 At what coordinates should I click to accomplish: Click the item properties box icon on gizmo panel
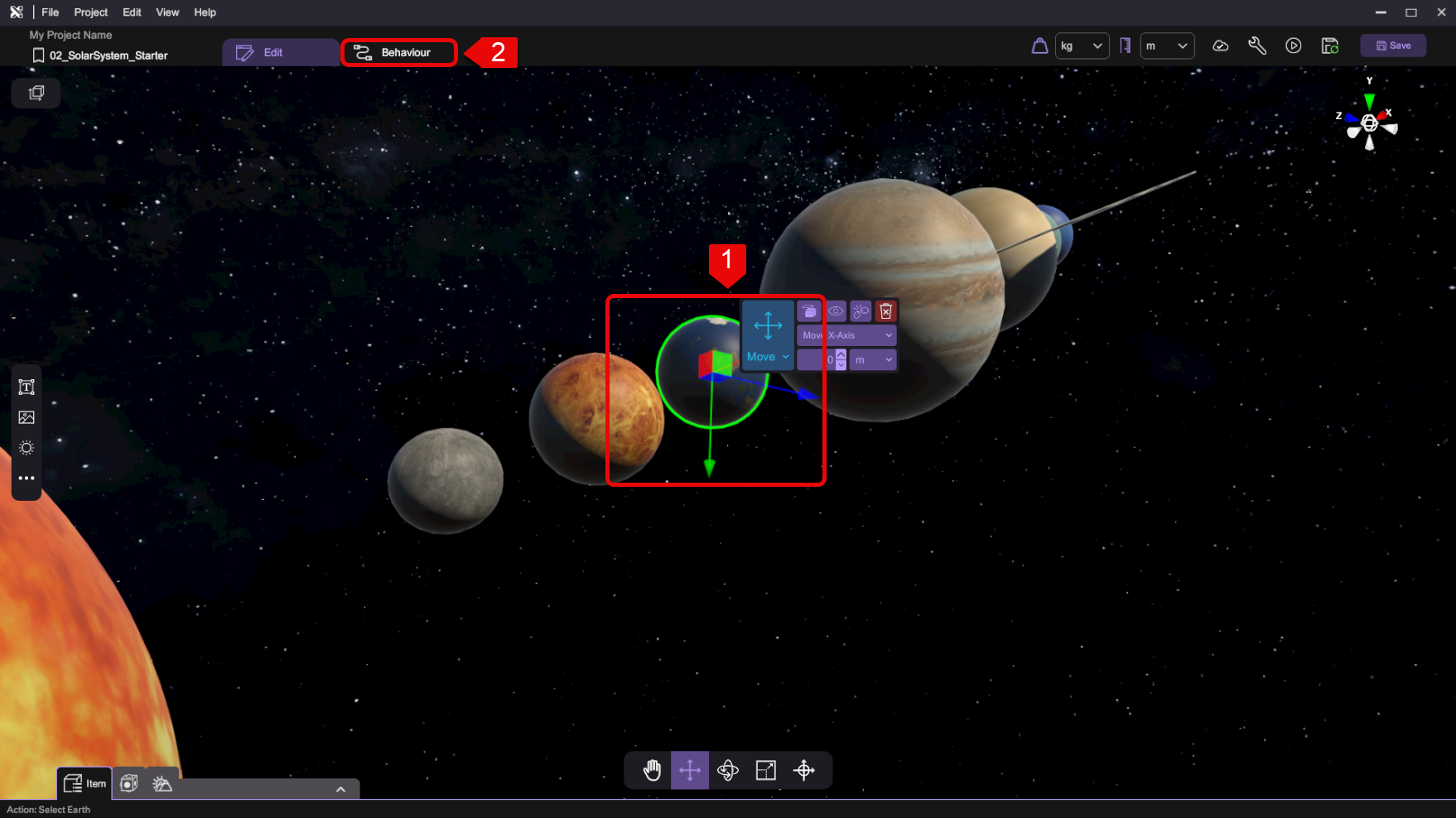(x=809, y=311)
